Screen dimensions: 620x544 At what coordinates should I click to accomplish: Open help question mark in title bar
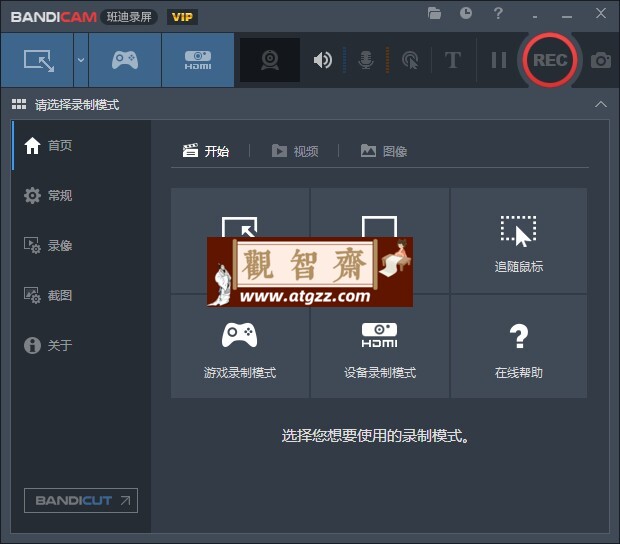pos(498,13)
